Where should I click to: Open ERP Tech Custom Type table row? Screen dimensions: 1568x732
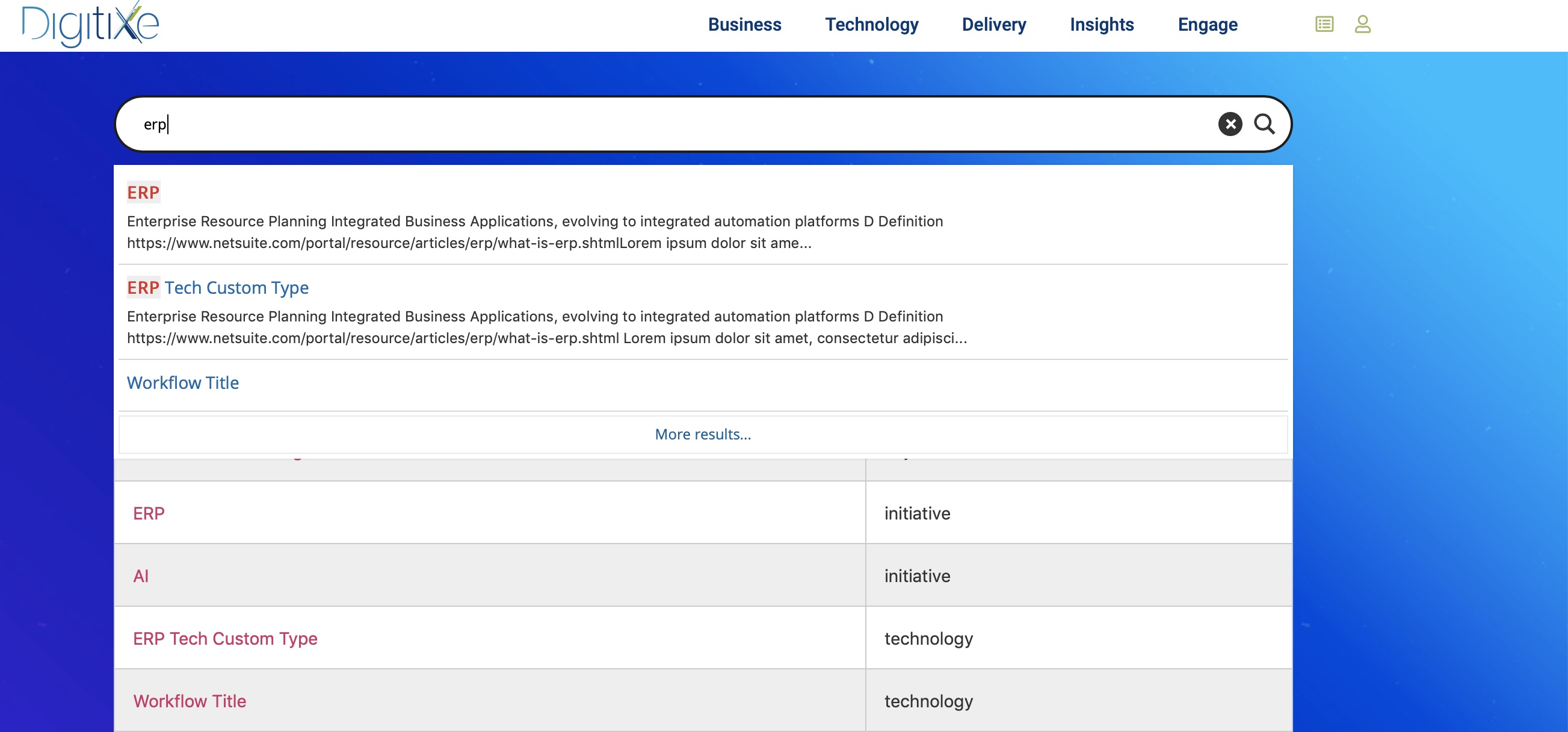click(225, 639)
